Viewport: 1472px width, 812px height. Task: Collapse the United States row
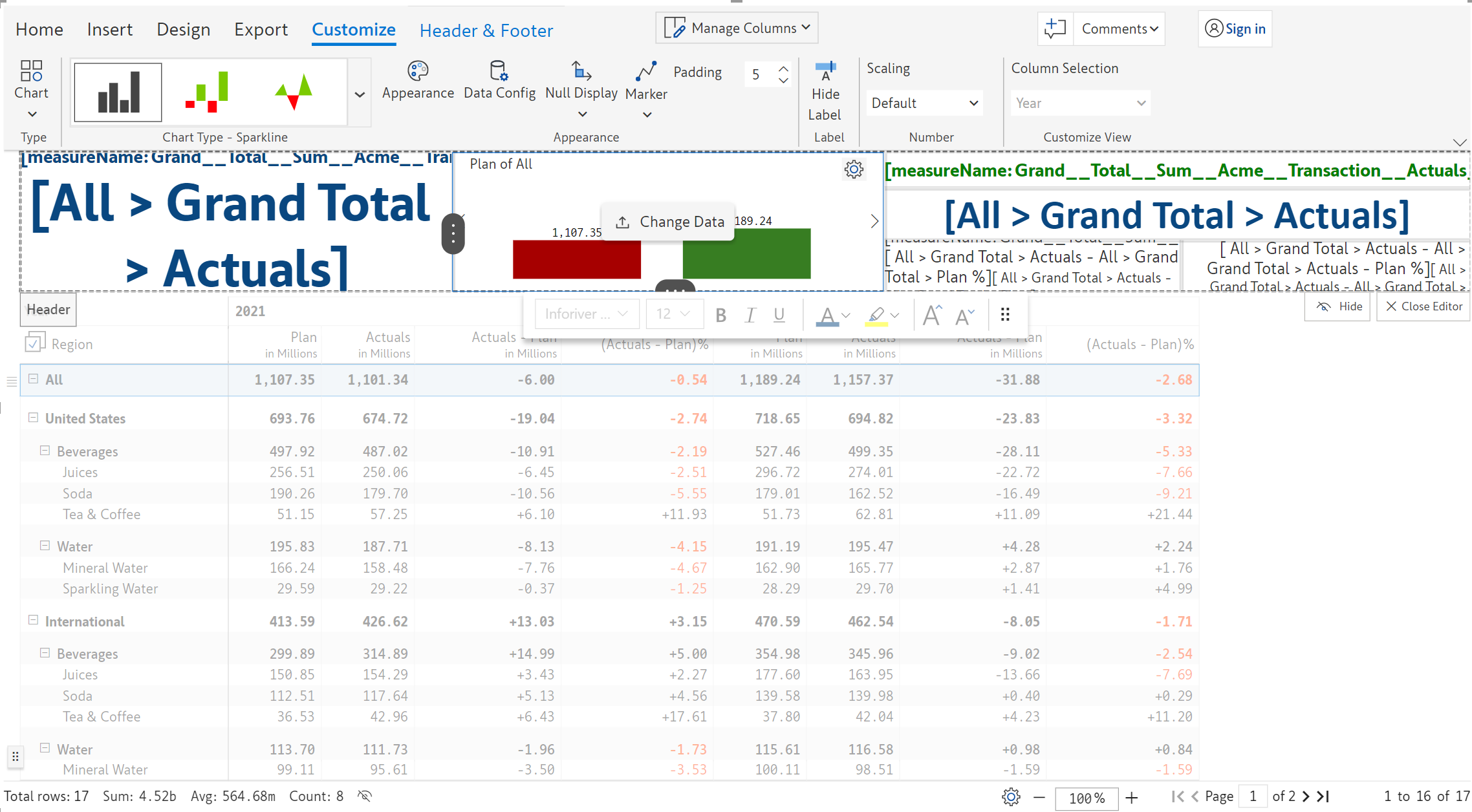click(x=33, y=418)
